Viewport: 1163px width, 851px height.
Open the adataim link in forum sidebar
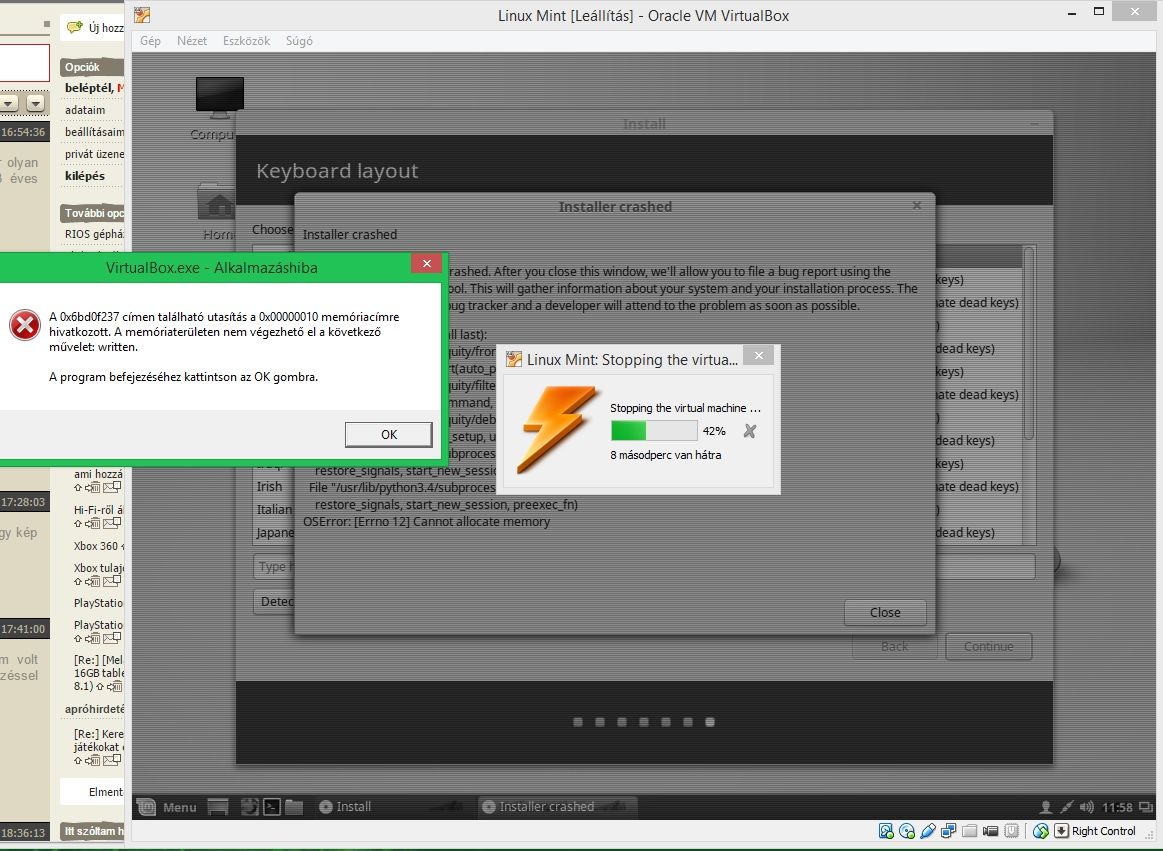point(85,110)
